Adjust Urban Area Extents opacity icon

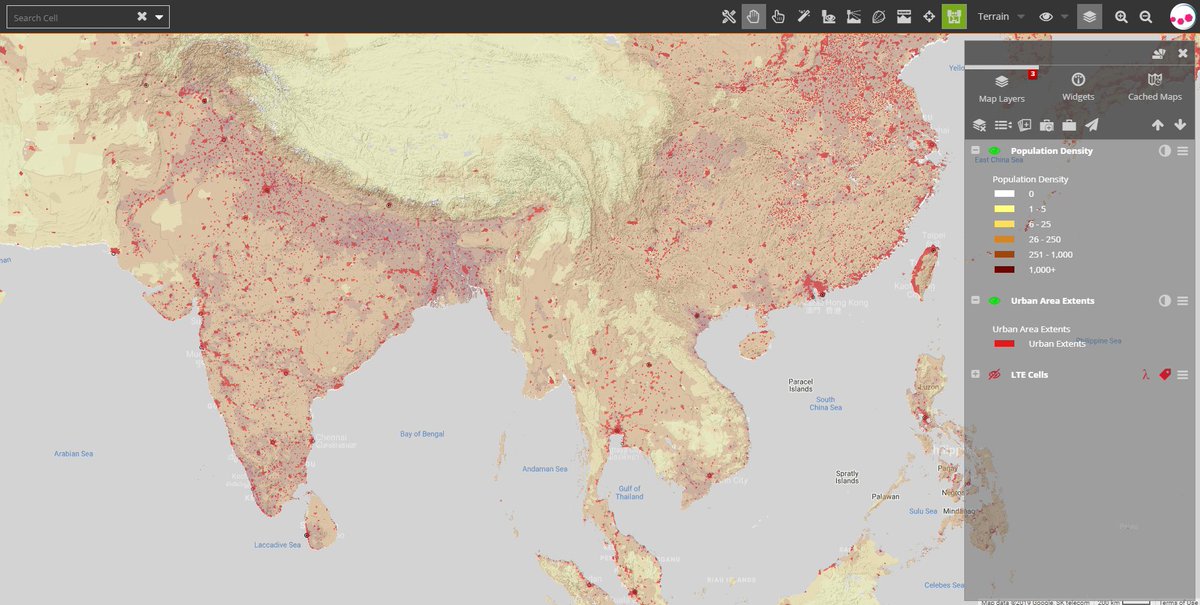click(x=1165, y=301)
